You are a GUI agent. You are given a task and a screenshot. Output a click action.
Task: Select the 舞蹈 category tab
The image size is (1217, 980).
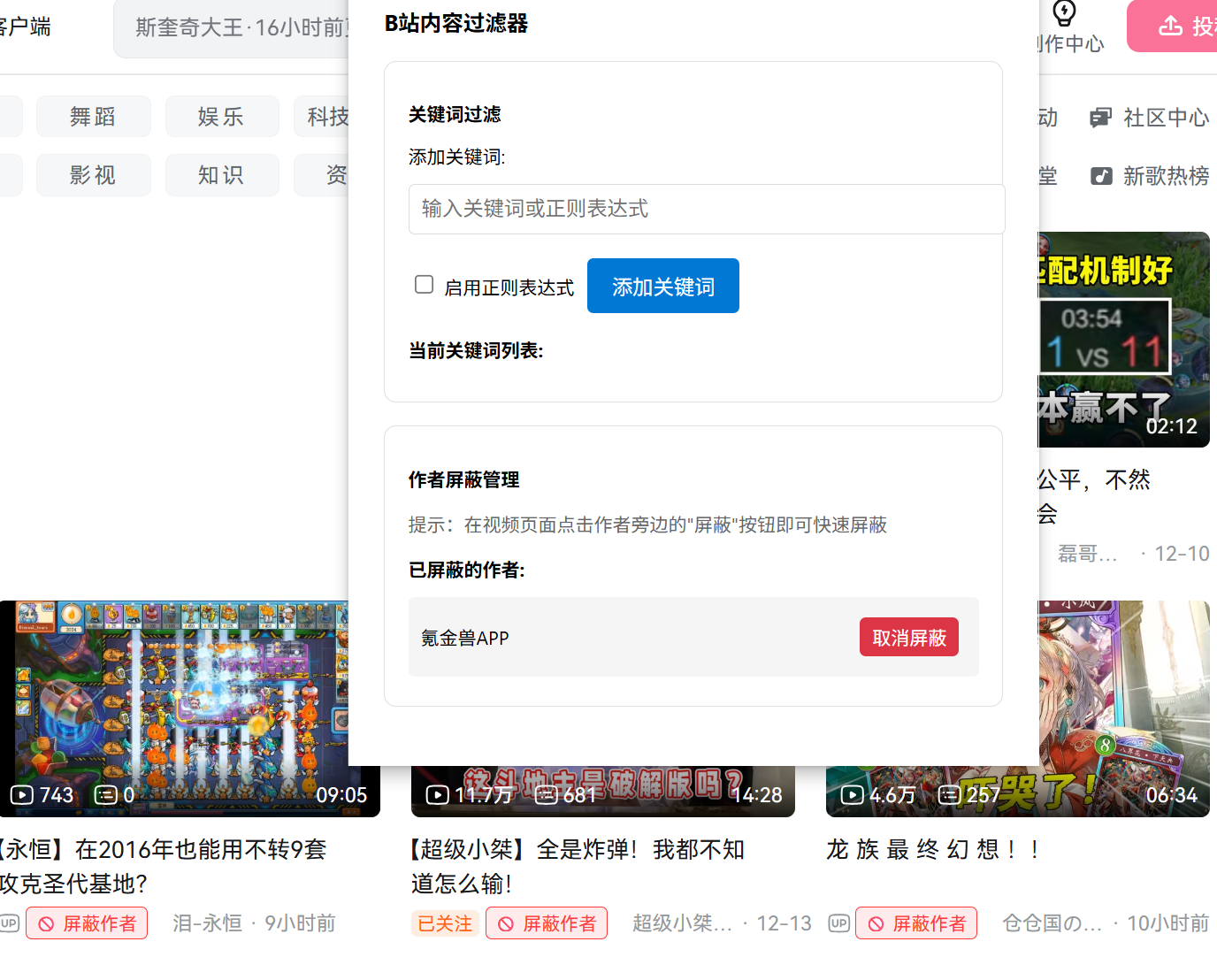93,117
